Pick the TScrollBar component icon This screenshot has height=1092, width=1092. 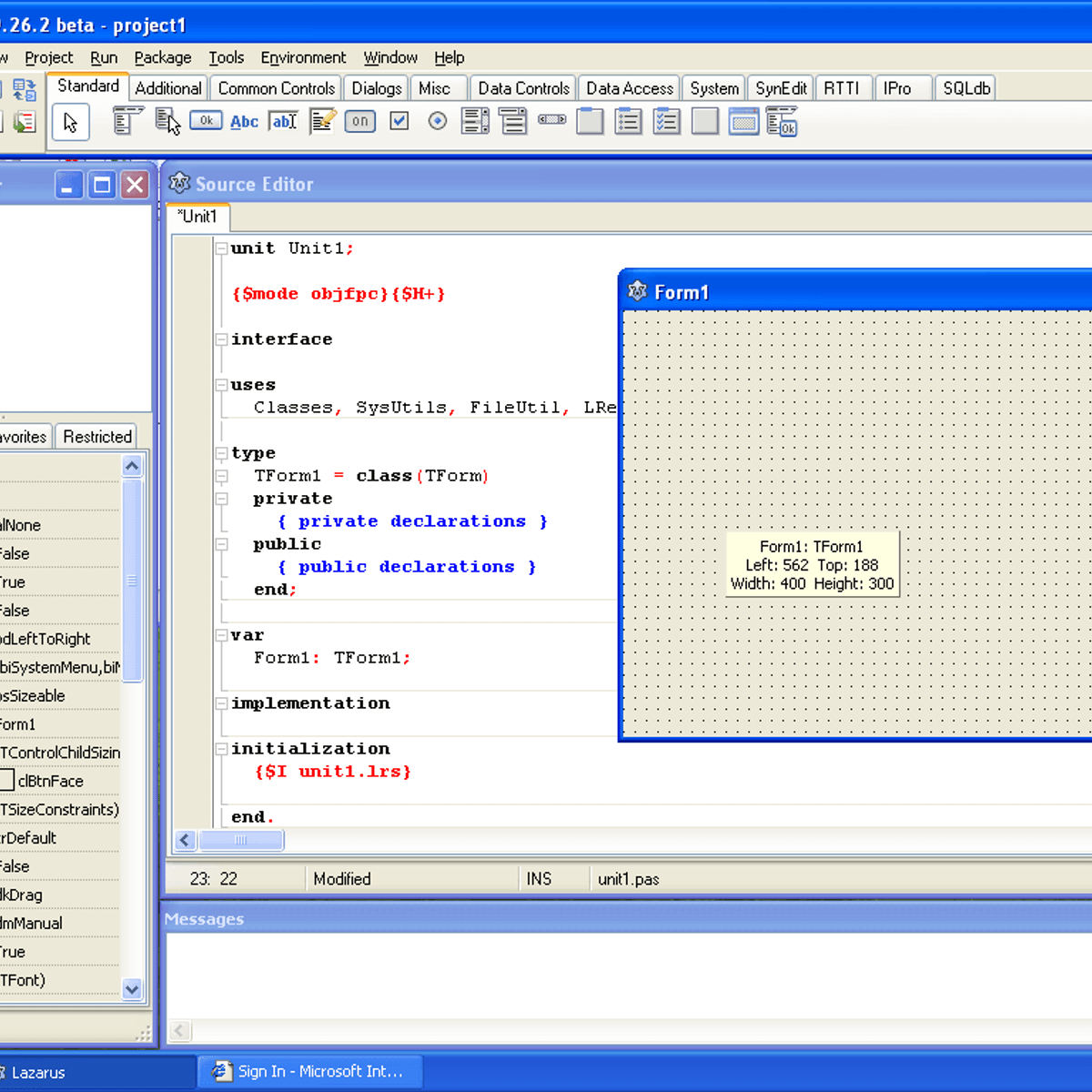pyautogui.click(x=551, y=120)
